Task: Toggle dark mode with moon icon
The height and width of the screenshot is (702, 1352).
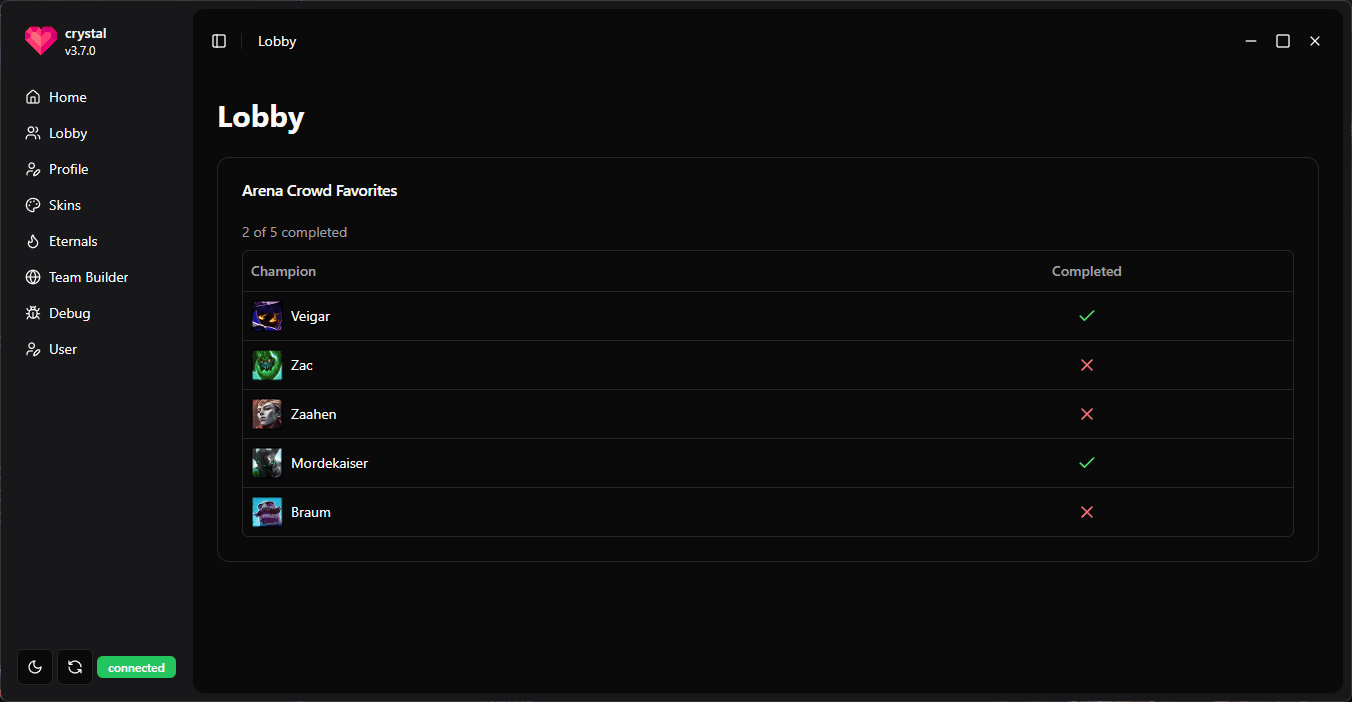Action: tap(35, 667)
